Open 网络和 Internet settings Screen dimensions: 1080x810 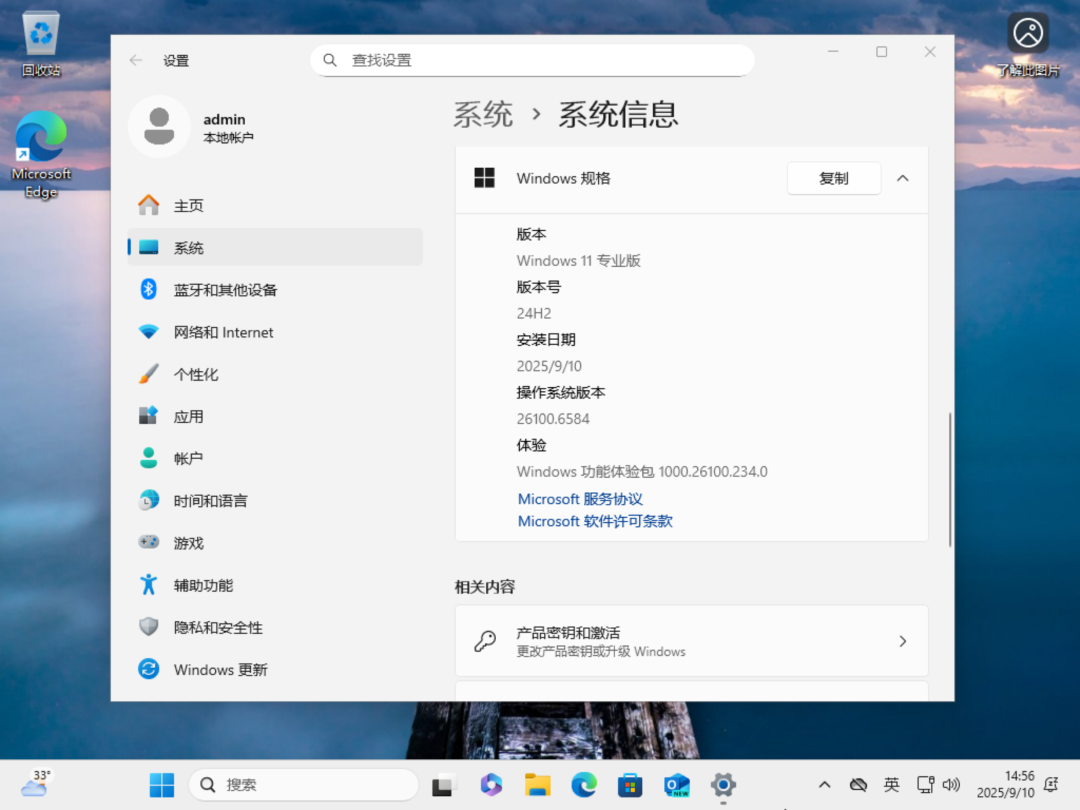point(275,332)
